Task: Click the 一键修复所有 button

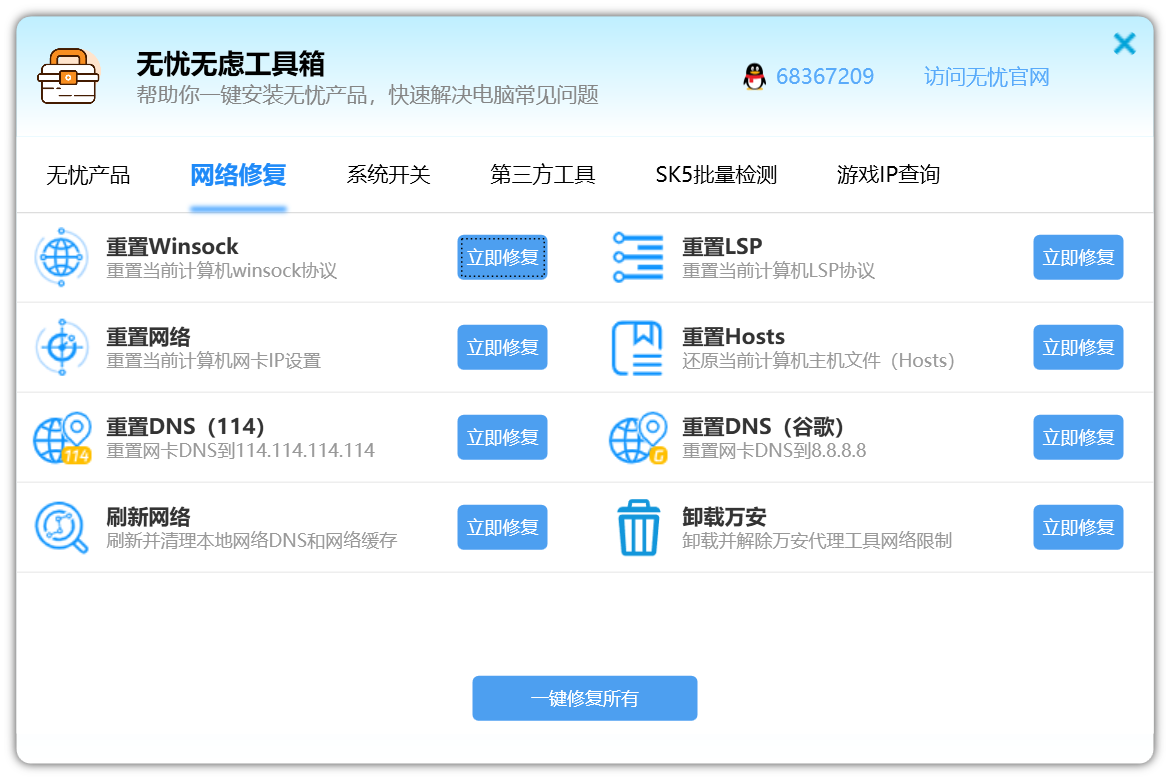Action: (x=584, y=698)
